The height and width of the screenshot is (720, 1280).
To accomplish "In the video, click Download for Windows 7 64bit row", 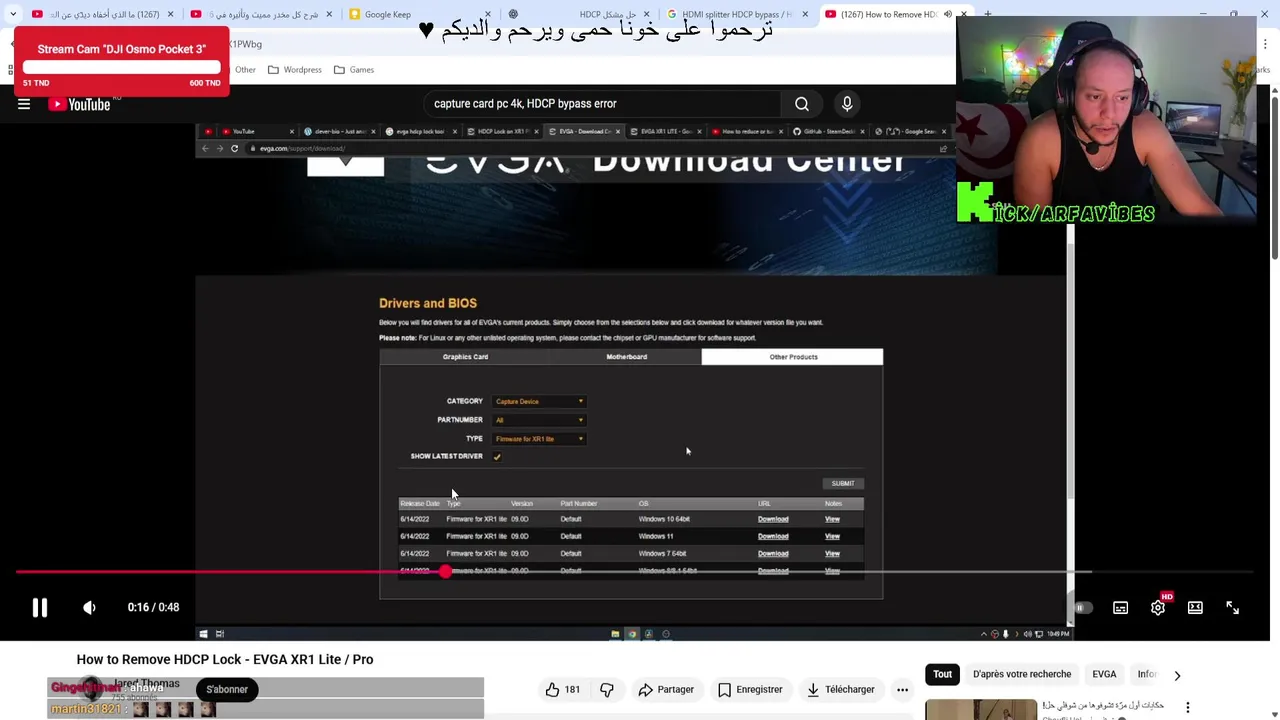I will 773,554.
